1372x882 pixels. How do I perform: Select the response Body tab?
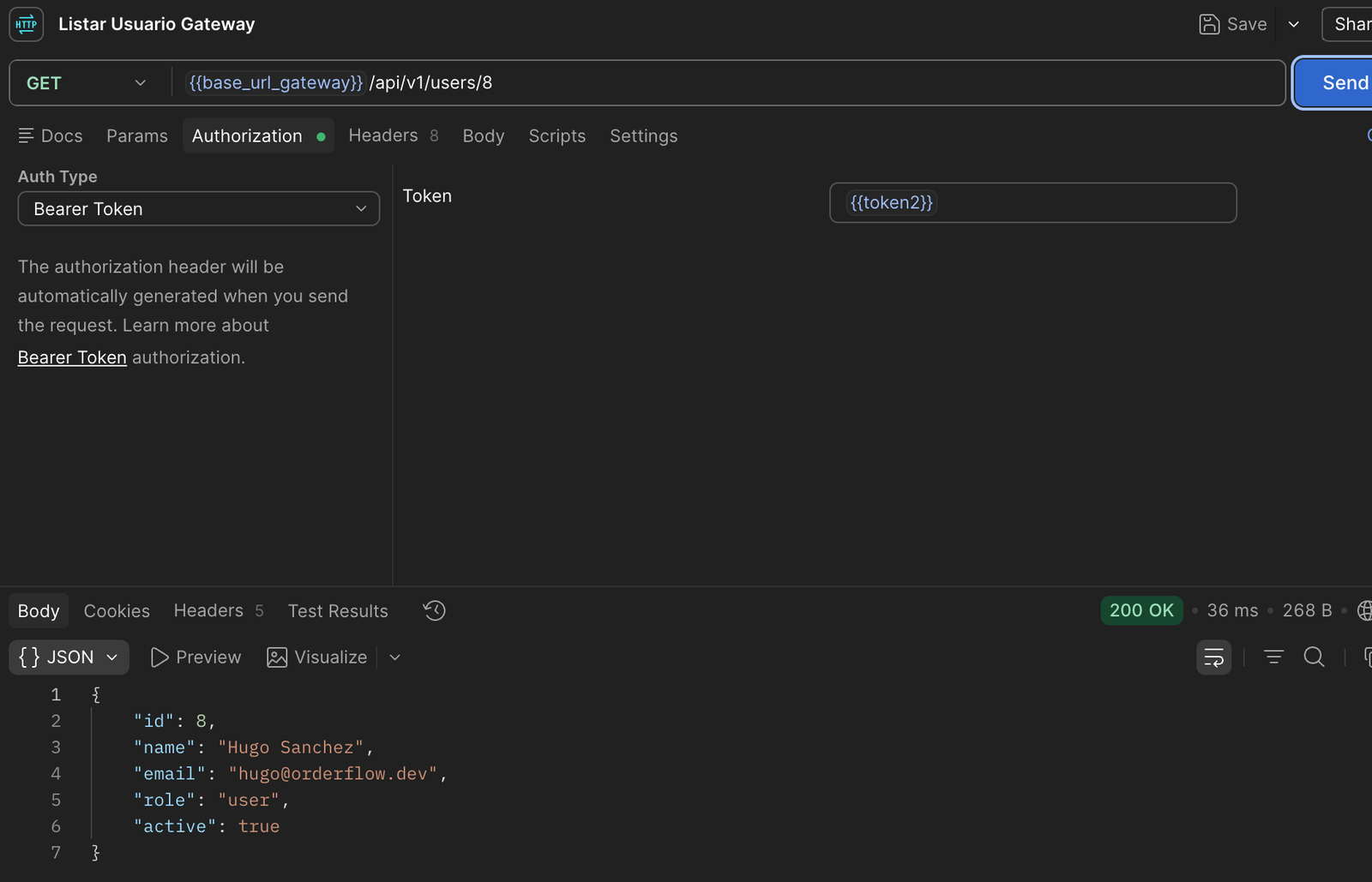pyautogui.click(x=39, y=611)
